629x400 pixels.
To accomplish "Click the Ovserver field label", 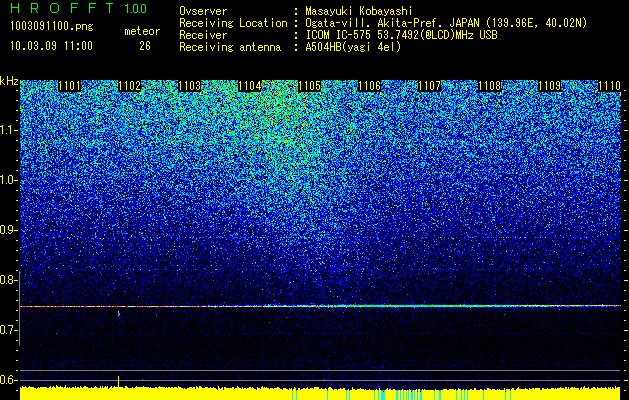I will pos(203,12).
